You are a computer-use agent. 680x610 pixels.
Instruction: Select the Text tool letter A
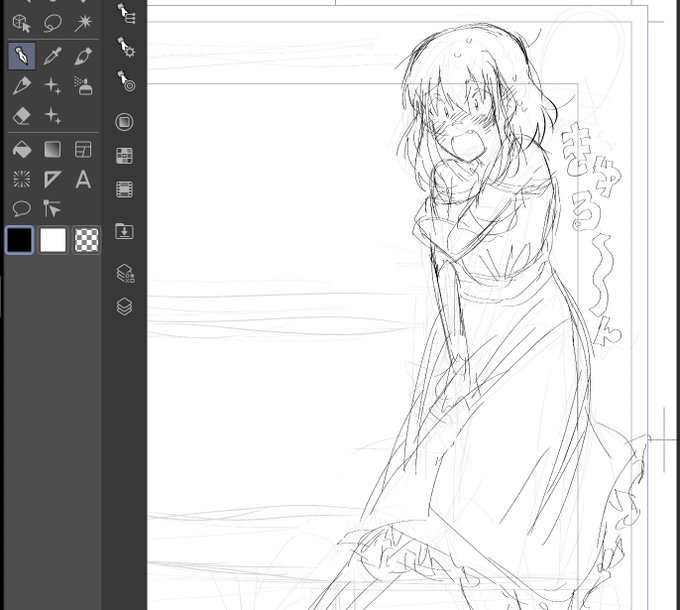point(83,179)
